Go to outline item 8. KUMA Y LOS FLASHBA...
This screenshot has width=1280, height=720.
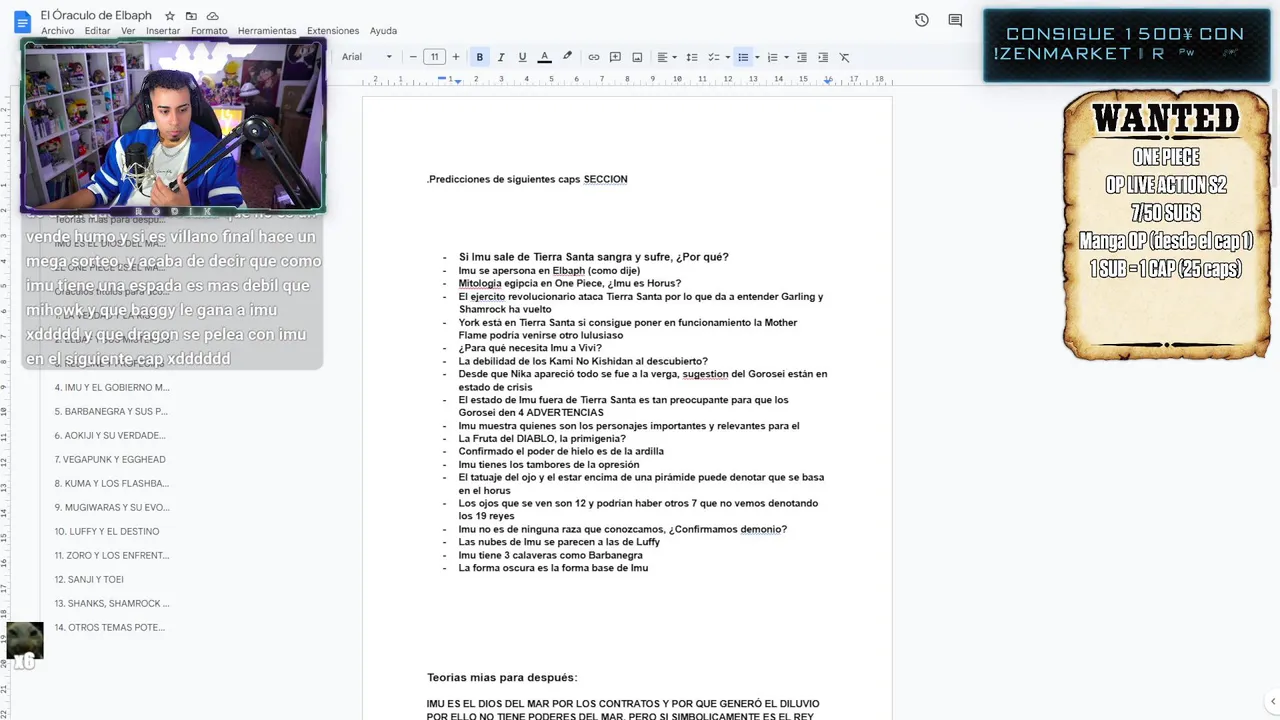click(x=111, y=483)
